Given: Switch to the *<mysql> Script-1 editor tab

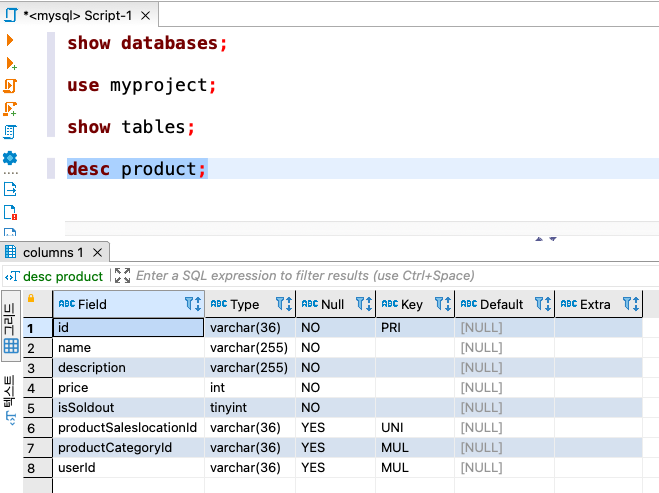Looking at the screenshot, I should click(77, 16).
